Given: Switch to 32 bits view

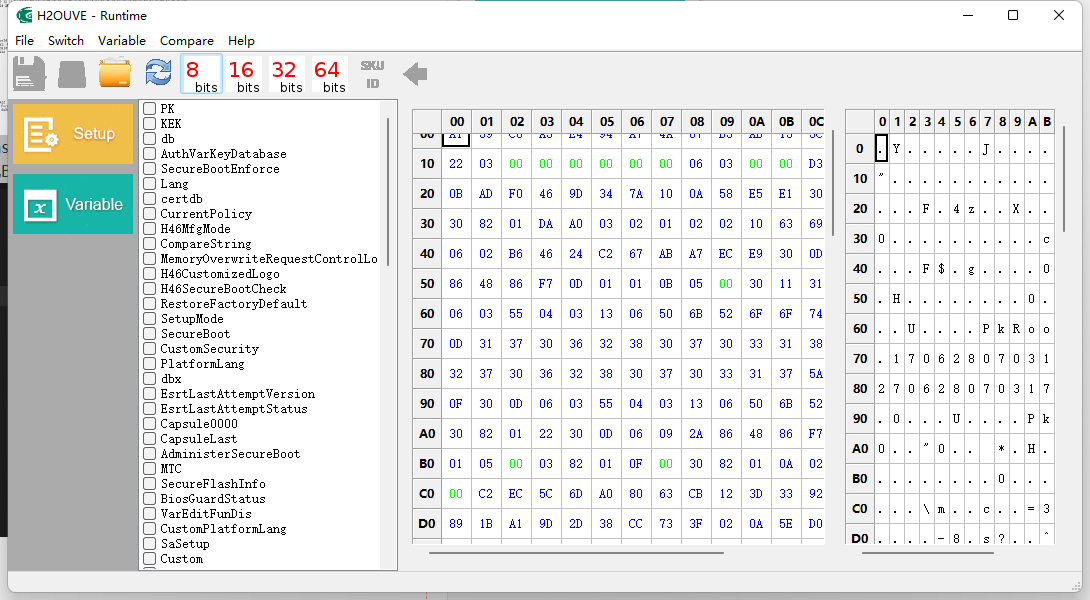Looking at the screenshot, I should (286, 74).
